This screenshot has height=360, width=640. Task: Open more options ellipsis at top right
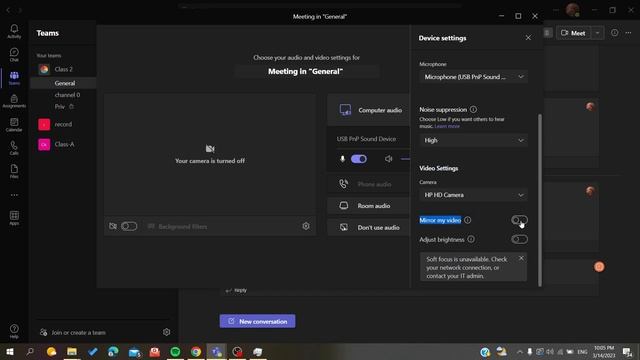click(x=628, y=33)
